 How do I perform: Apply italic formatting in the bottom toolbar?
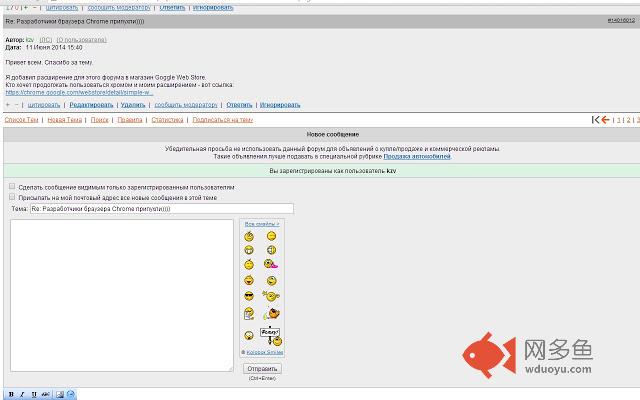tap(22, 394)
